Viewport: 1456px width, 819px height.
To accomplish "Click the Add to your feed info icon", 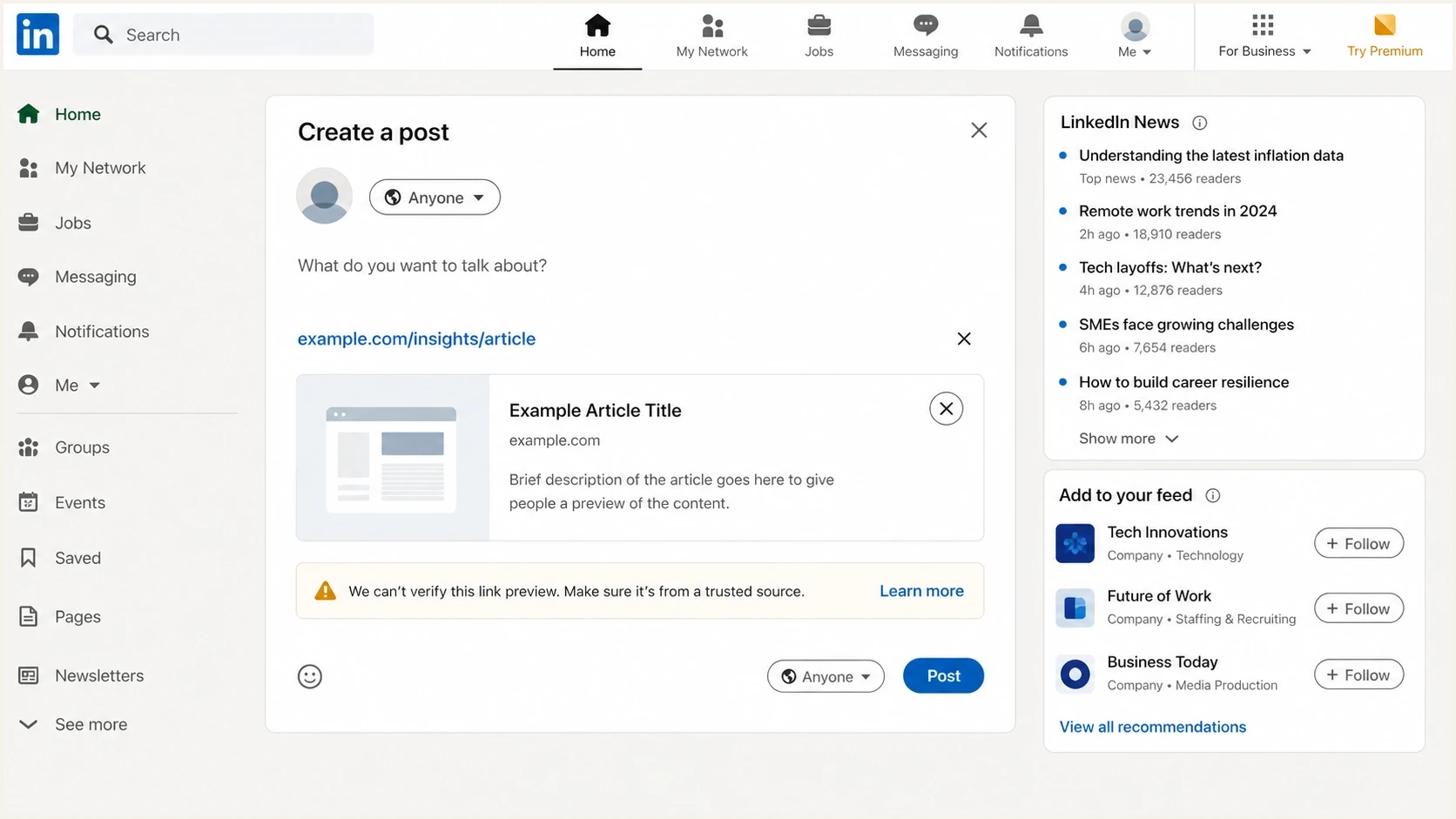I will (1213, 495).
